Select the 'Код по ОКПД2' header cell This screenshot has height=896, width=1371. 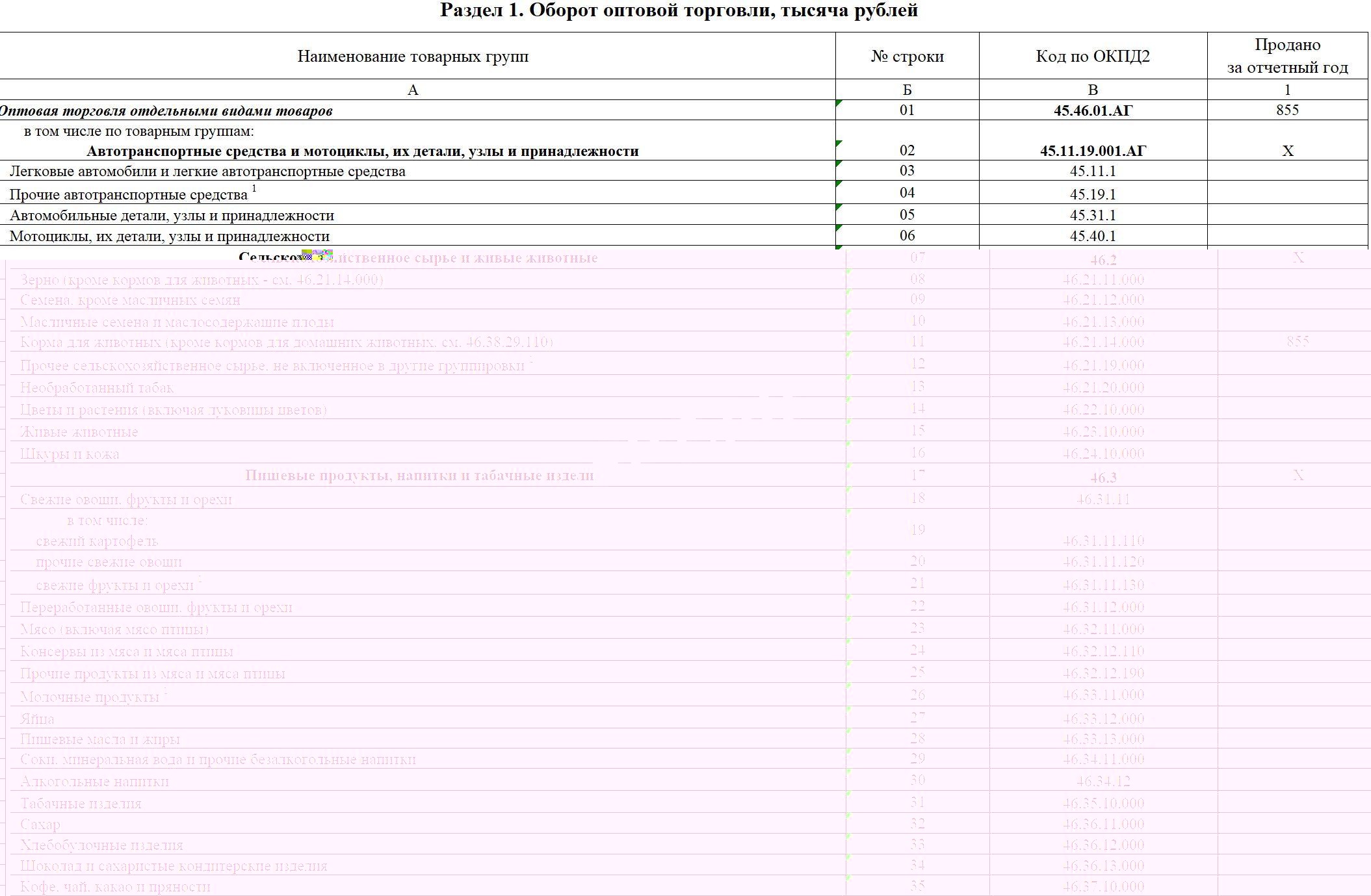[x=1093, y=56]
